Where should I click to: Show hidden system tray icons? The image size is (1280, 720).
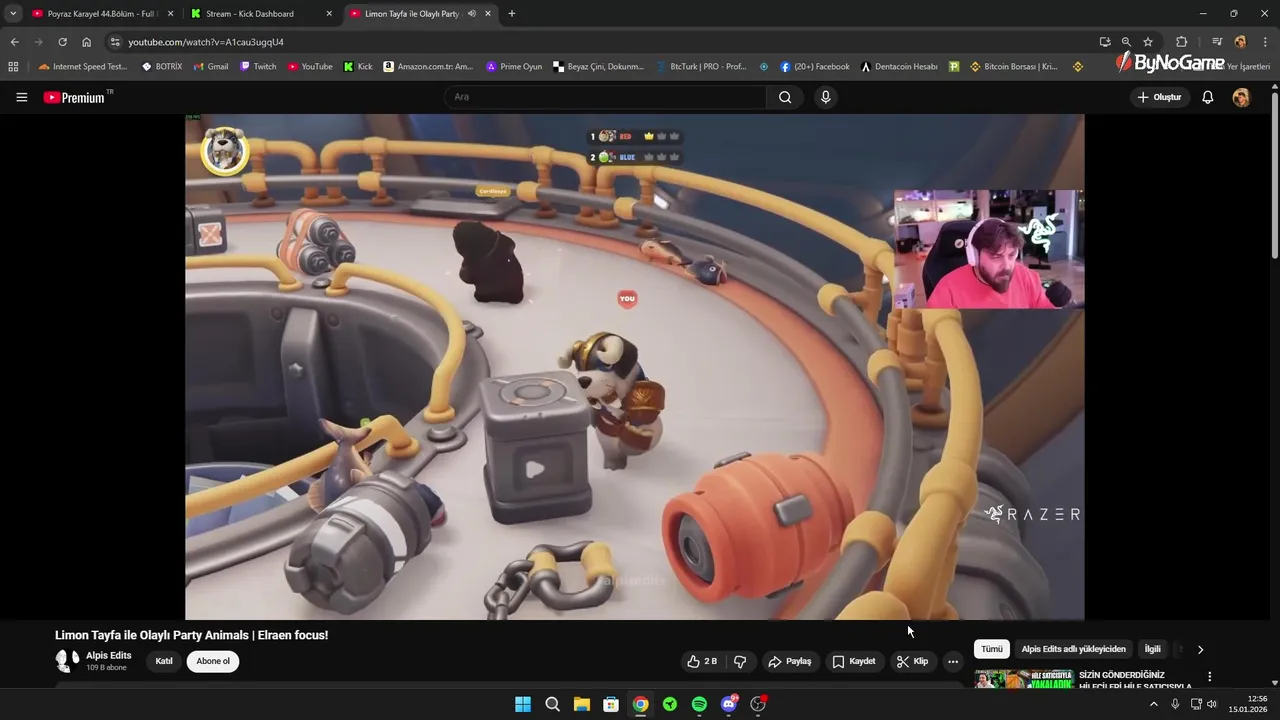pyautogui.click(x=1153, y=704)
